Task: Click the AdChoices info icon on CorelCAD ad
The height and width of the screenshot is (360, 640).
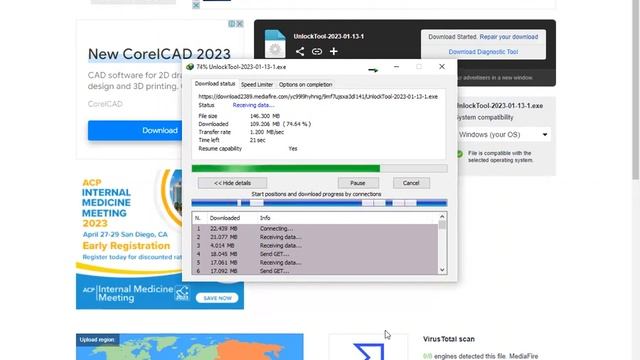Action: [232, 24]
